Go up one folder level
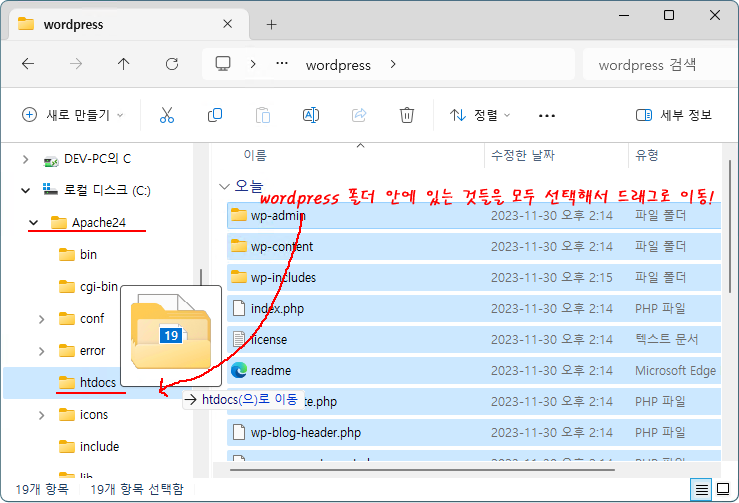This screenshot has width=739, height=503. pos(123,64)
